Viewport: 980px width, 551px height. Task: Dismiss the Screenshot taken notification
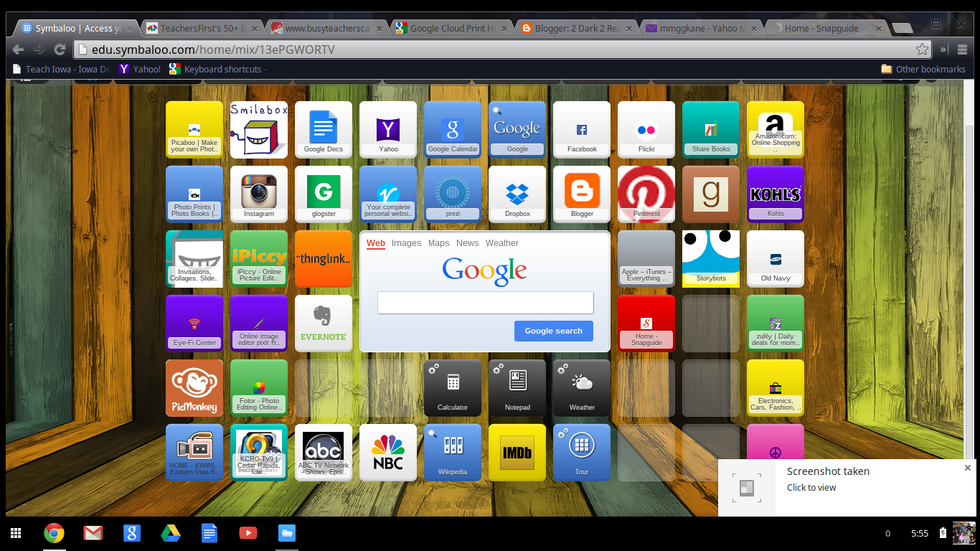pyautogui.click(x=968, y=468)
